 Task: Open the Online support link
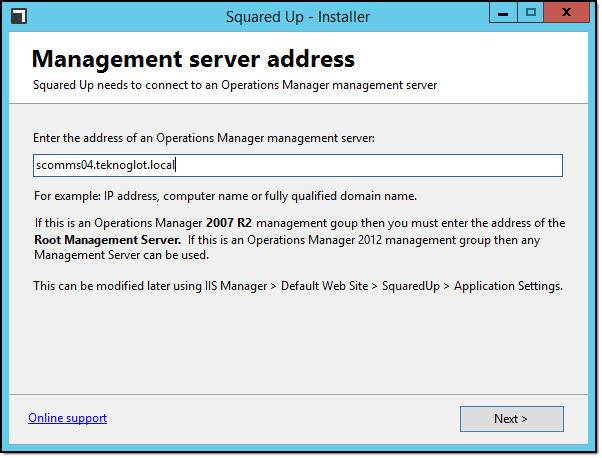(68, 418)
